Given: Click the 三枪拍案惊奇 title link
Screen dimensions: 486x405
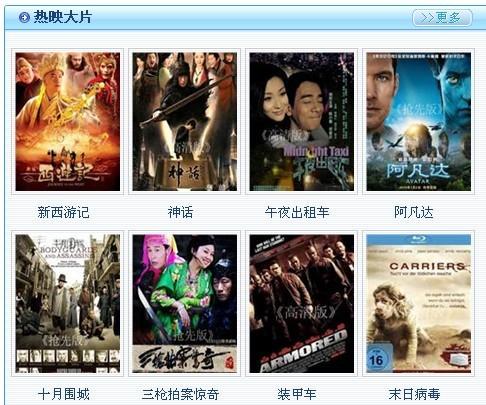Looking at the screenshot, I should [x=180, y=394].
